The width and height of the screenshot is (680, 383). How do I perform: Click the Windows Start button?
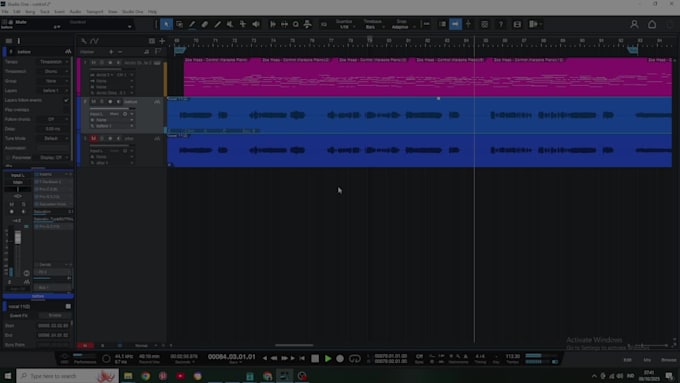coord(7,376)
